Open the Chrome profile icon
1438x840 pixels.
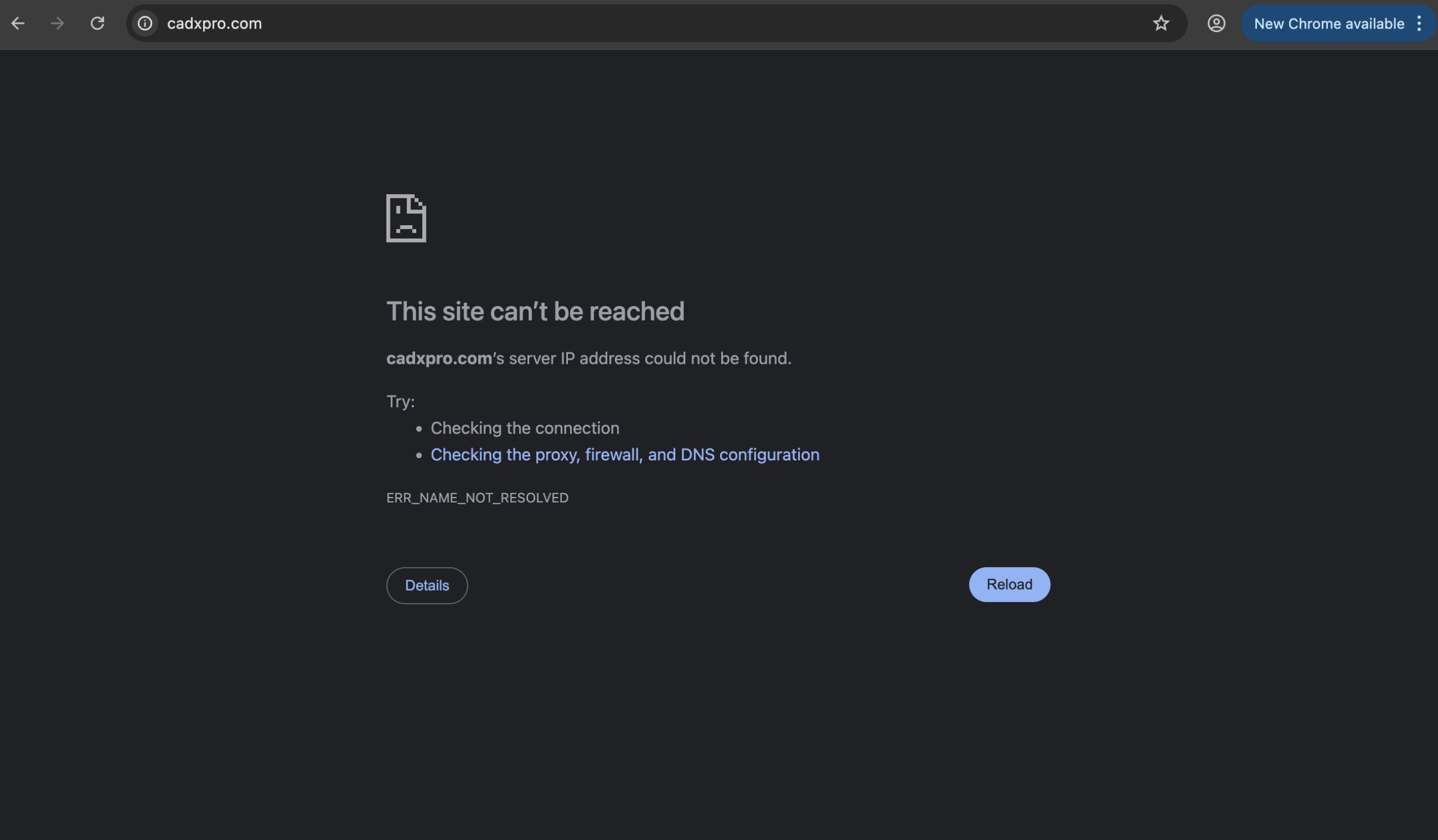point(1216,24)
